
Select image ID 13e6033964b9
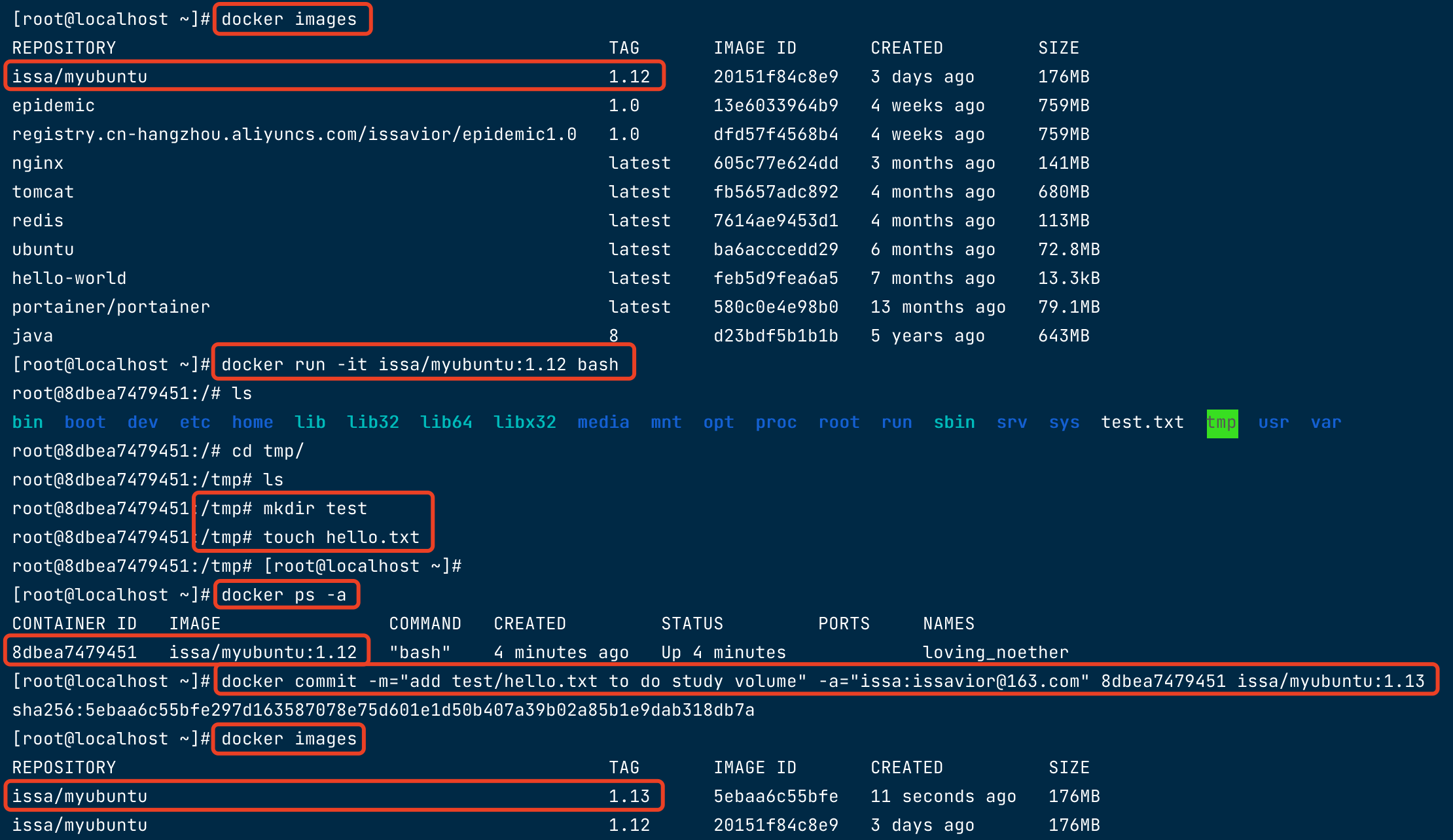(776, 105)
